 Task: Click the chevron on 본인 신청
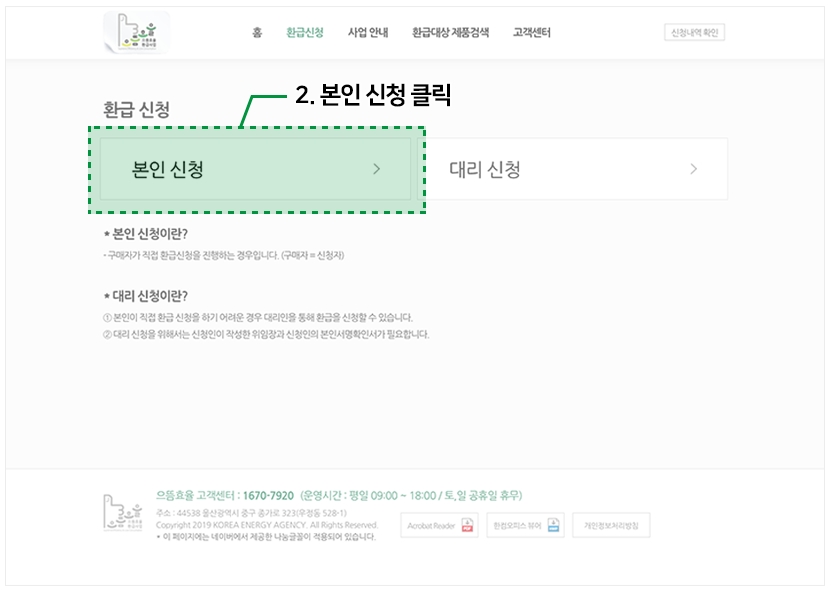pyautogui.click(x=377, y=169)
